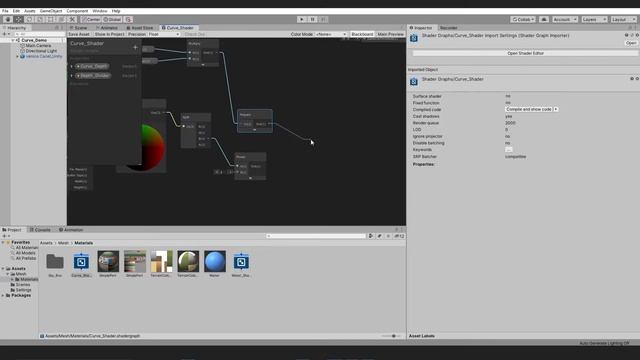Select Main Camera in Hierarchy
This screenshot has height=360, width=640.
click(38, 46)
